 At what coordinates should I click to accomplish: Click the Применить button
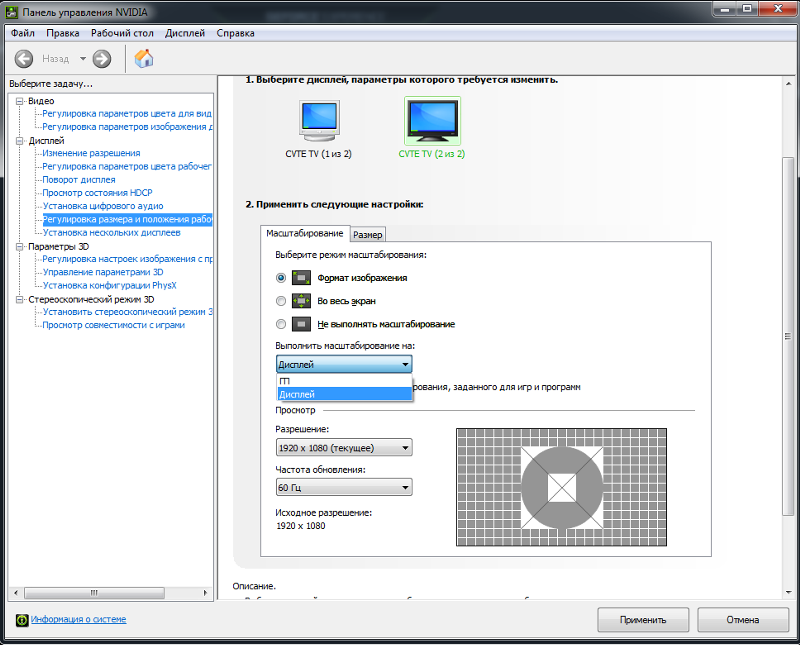643,619
